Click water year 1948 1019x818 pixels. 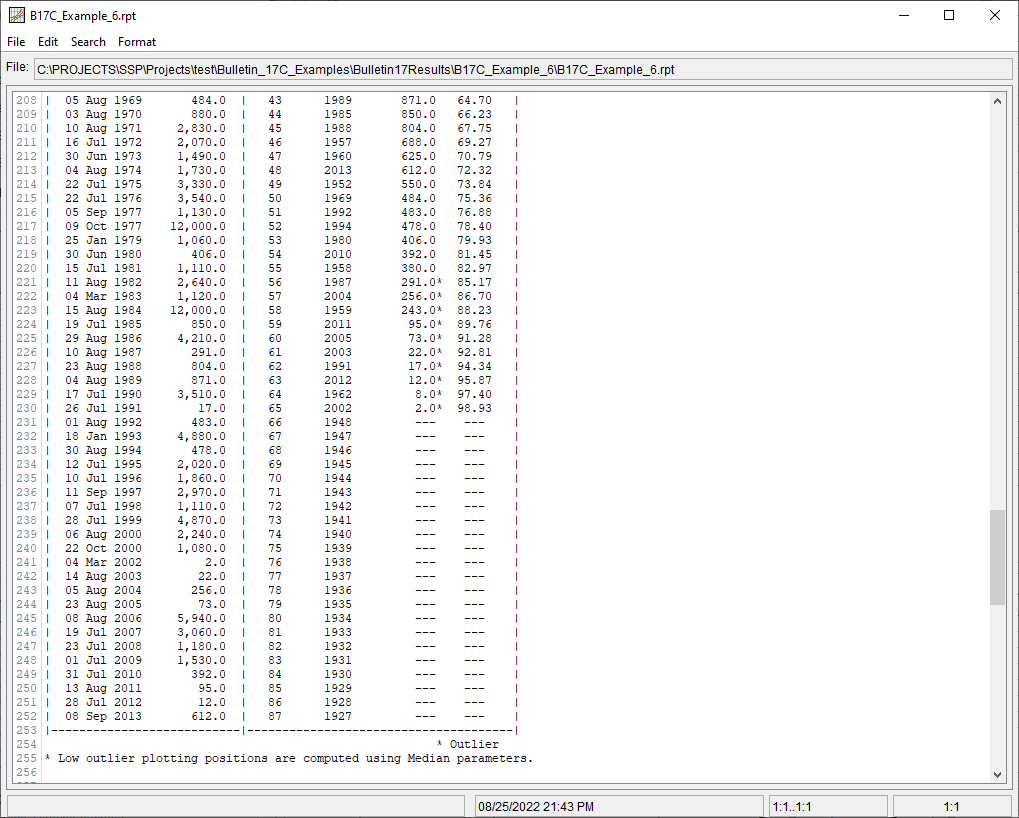pyautogui.click(x=338, y=422)
